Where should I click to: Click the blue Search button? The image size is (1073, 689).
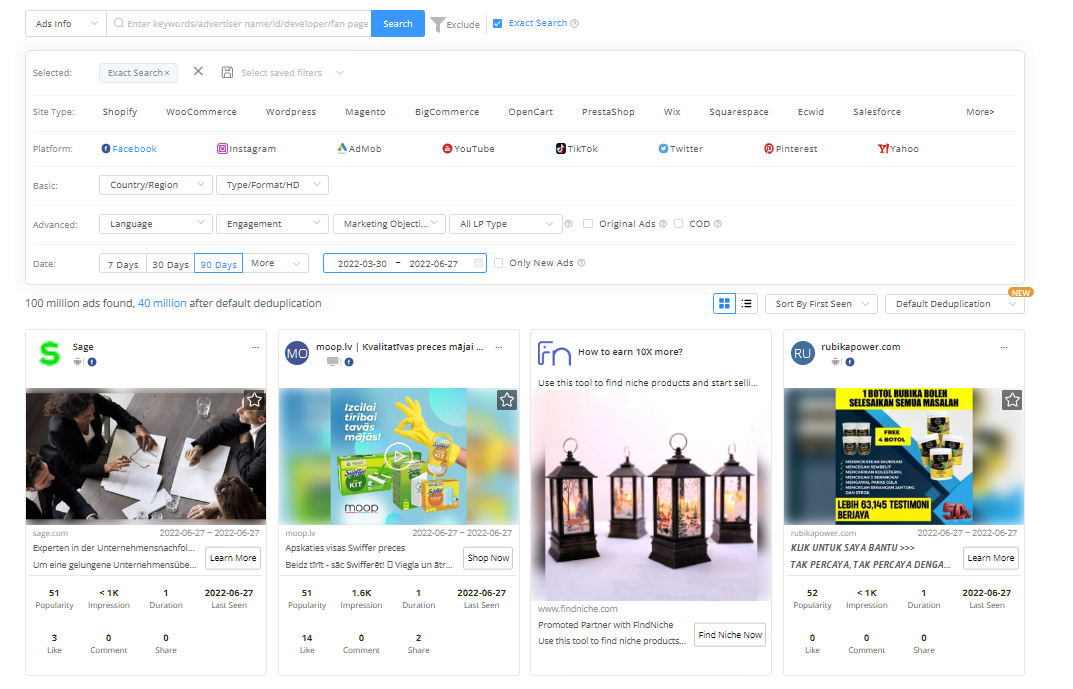[398, 24]
